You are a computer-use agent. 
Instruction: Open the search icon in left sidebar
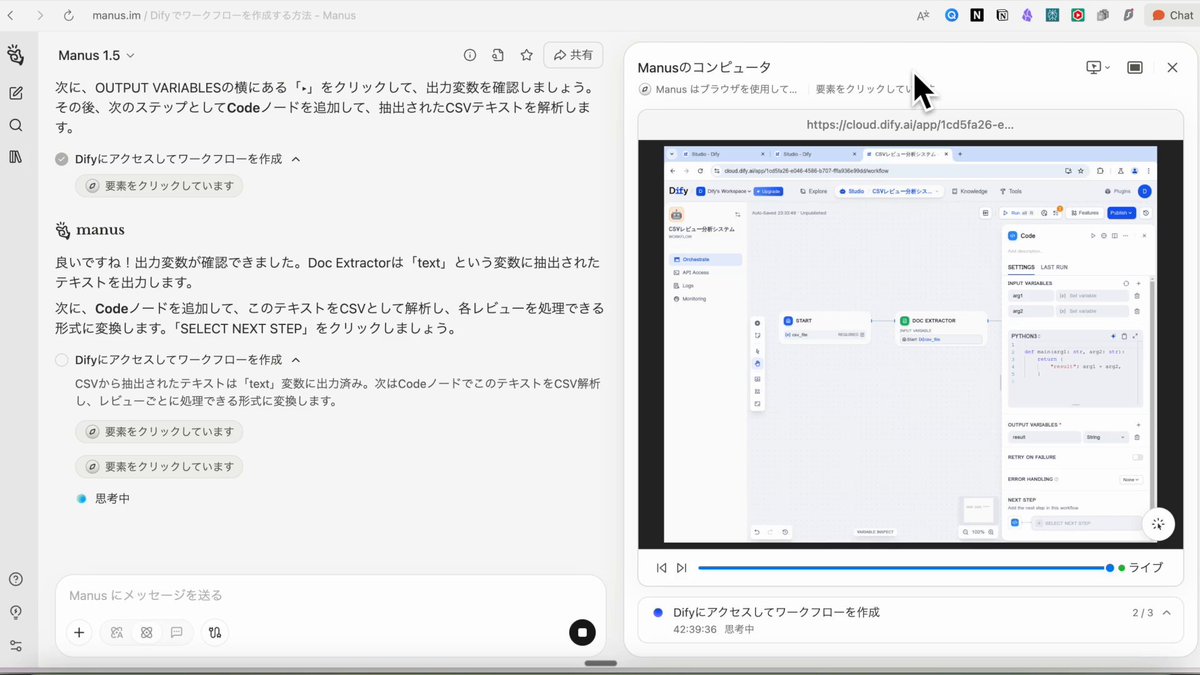[x=16, y=125]
